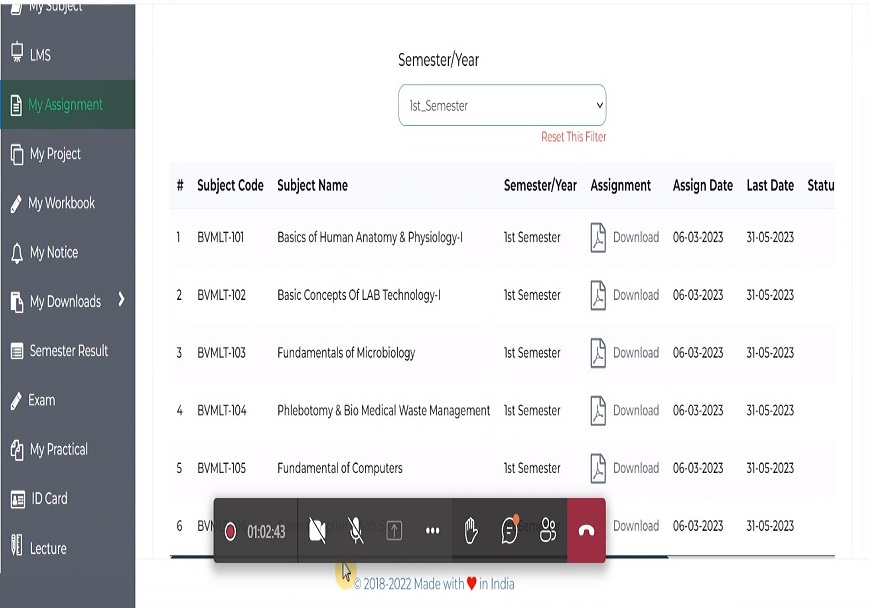Open more options ellipsis in meeting toolbar
This screenshot has width=869, height=608.
pyautogui.click(x=432, y=531)
